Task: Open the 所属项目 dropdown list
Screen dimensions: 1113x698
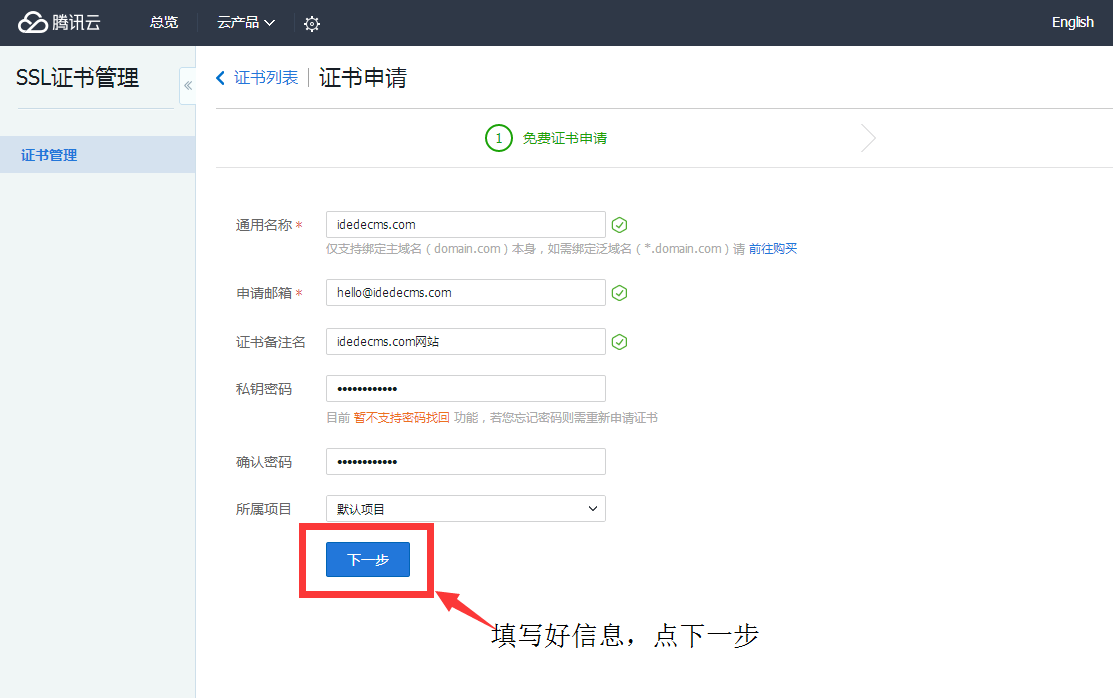Action: pyautogui.click(x=466, y=509)
